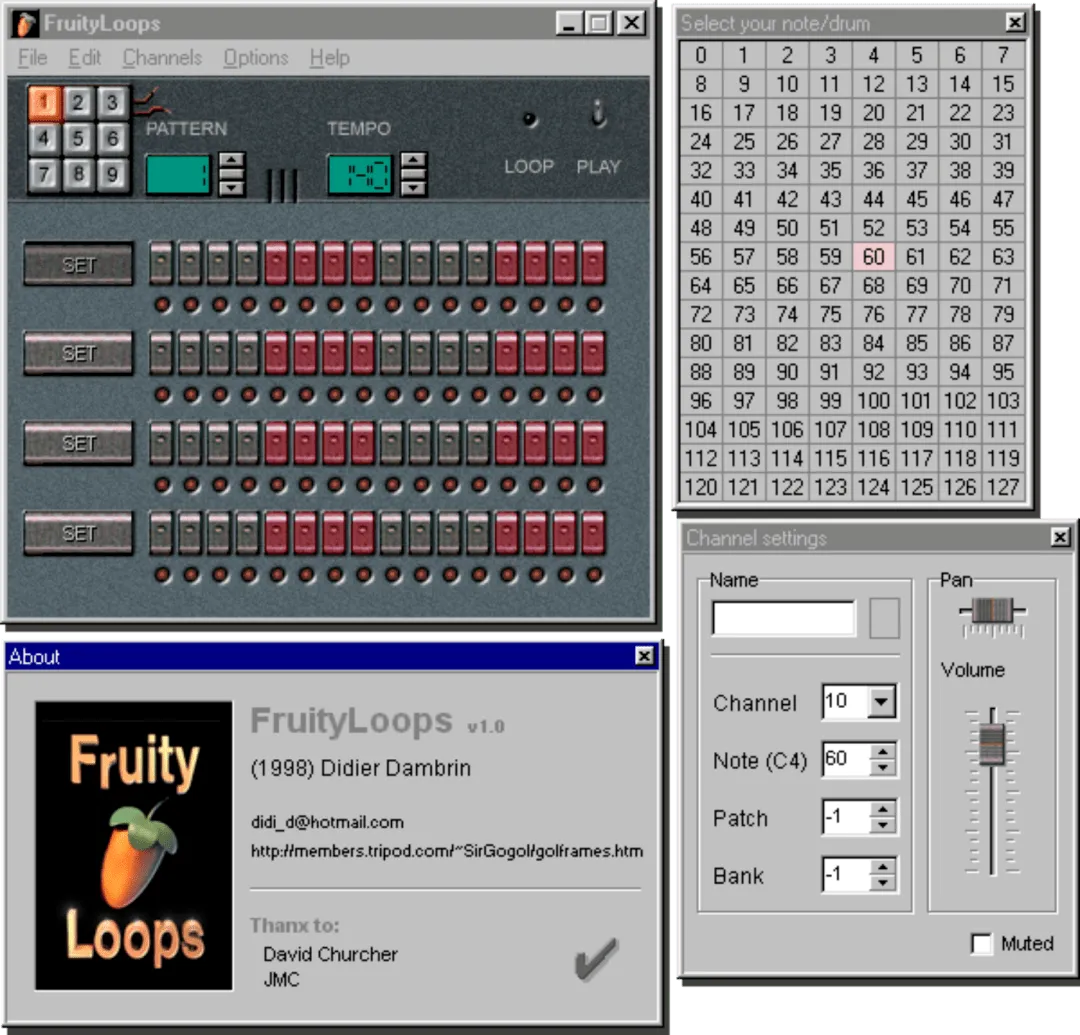Image resolution: width=1080 pixels, height=1035 pixels.
Task: Close the Select your note/drum window
Action: tap(1015, 23)
